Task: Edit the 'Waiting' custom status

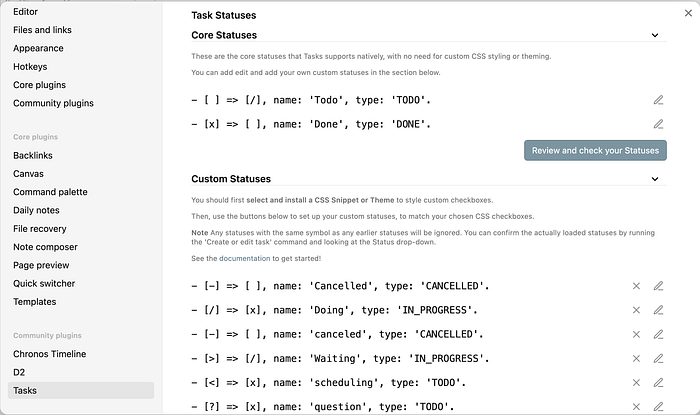Action: pos(658,358)
